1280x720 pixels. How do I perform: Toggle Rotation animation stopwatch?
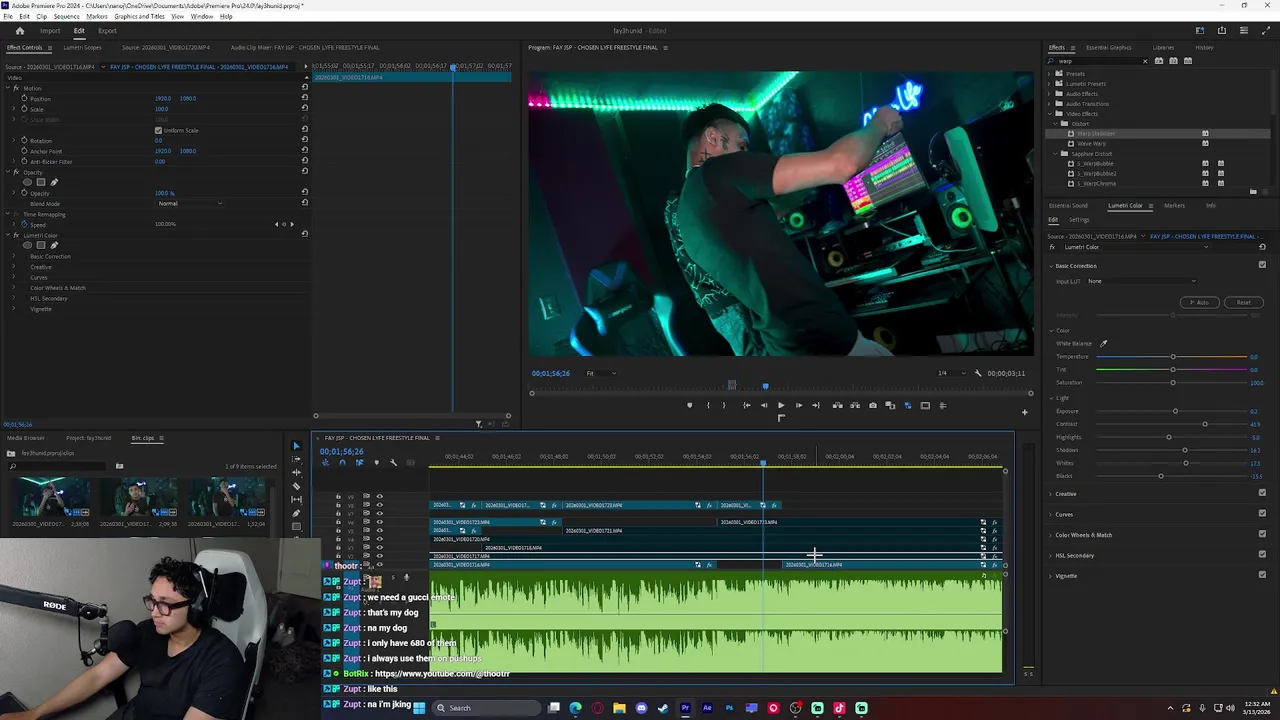tap(25, 140)
